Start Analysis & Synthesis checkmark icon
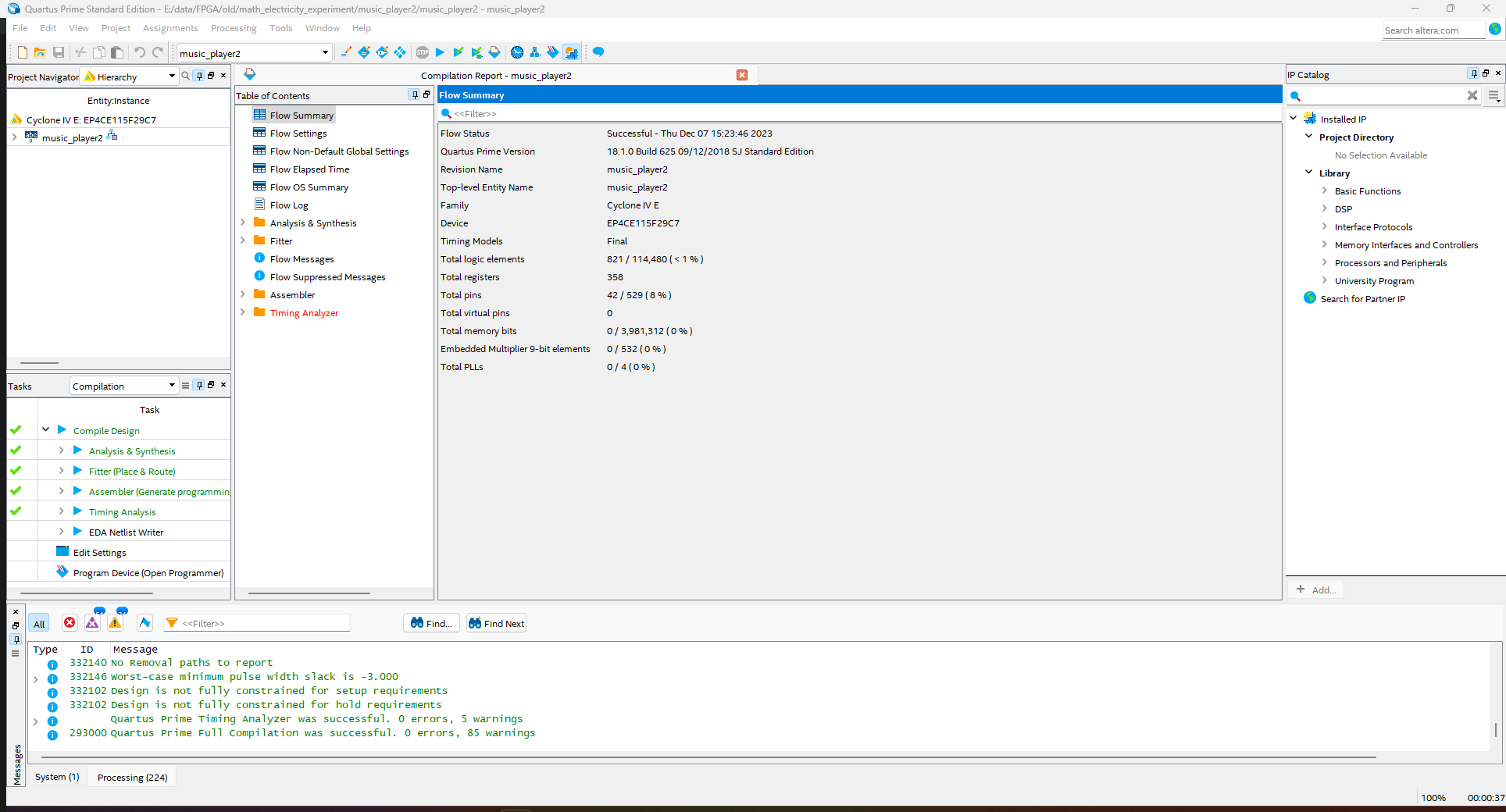Viewport: 1506px width, 812px height. (459, 52)
